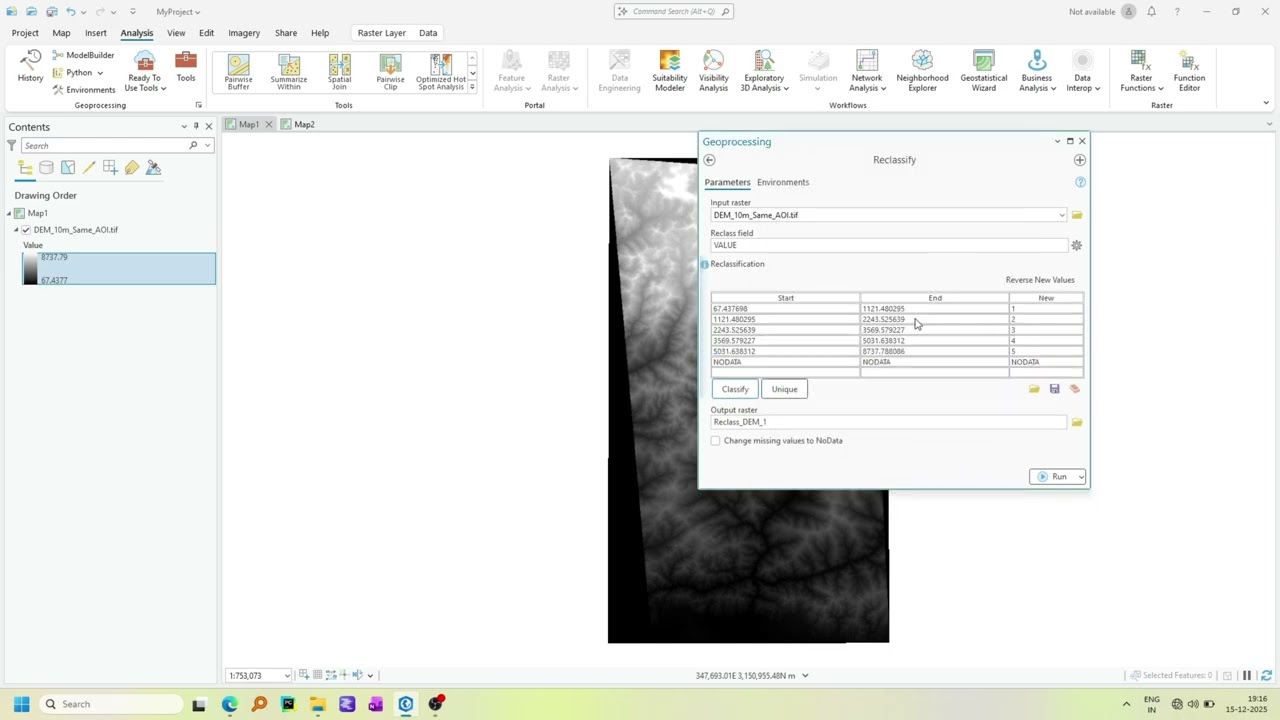The image size is (1280, 720).
Task: Select Optimized Hot Spot Analysis tool
Action: 441,72
